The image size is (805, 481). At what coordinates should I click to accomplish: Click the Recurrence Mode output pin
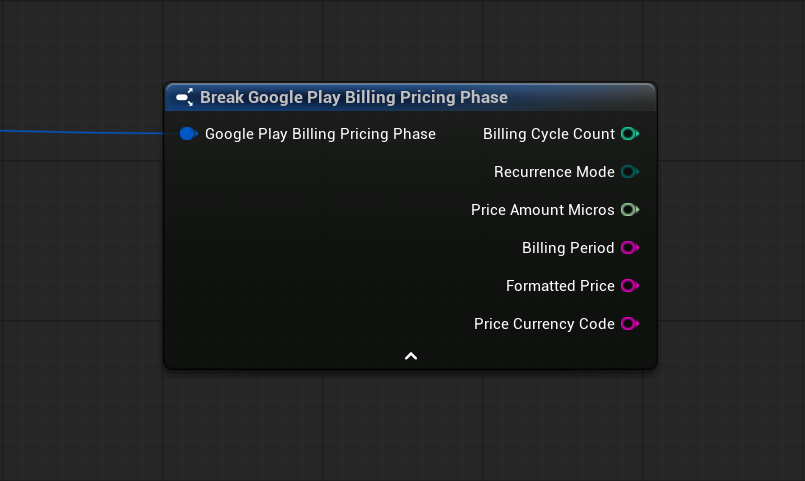629,172
